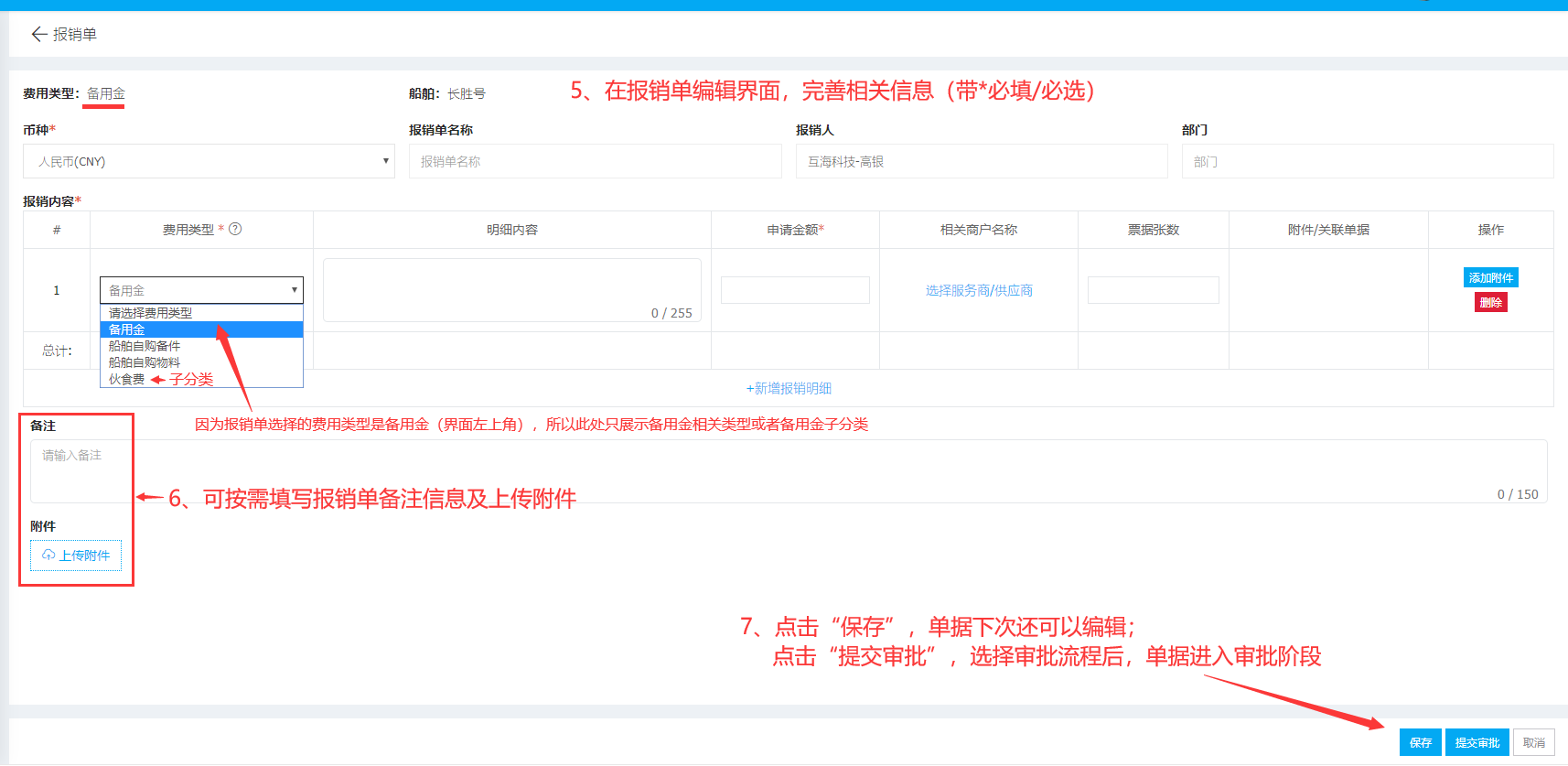
Task: Click the 总计: label in the table
Action: [57, 351]
